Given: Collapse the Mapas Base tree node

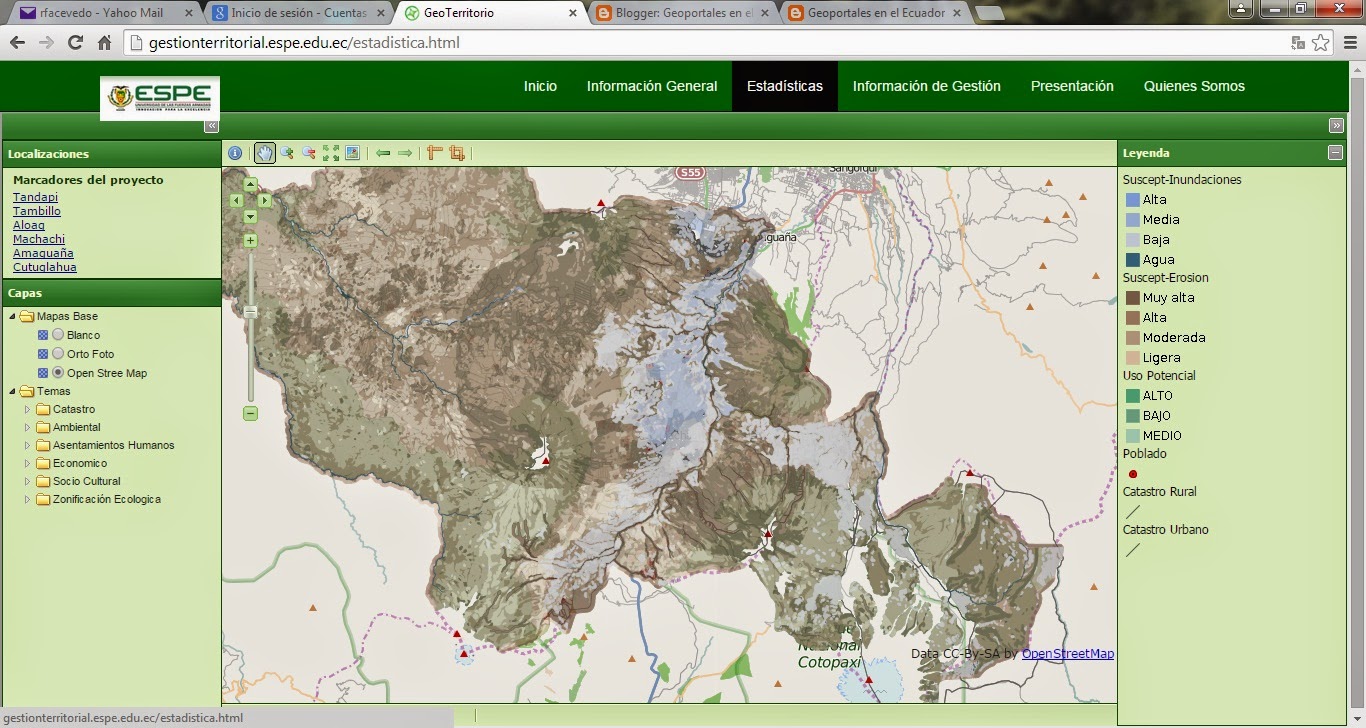Looking at the screenshot, I should point(12,317).
